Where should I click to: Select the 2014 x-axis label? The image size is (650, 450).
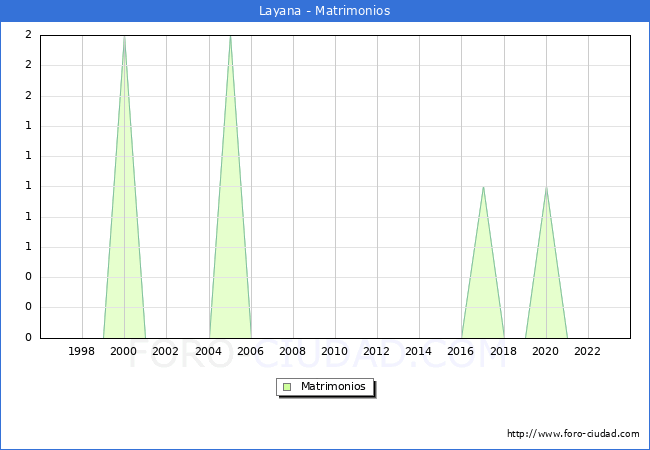pyautogui.click(x=419, y=351)
